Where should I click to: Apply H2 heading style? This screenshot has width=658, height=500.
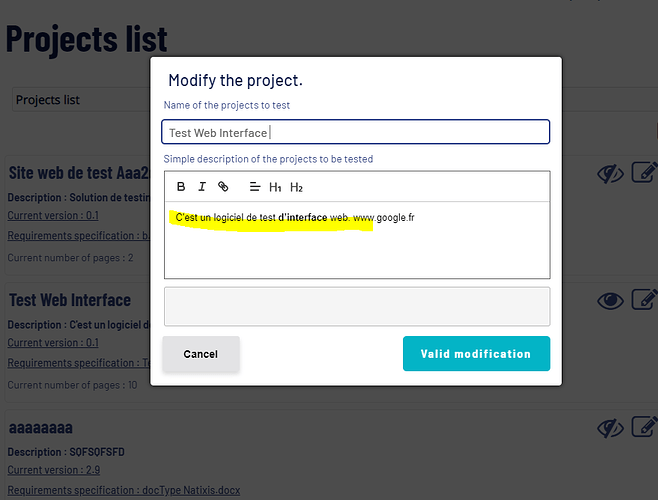tap(296, 187)
